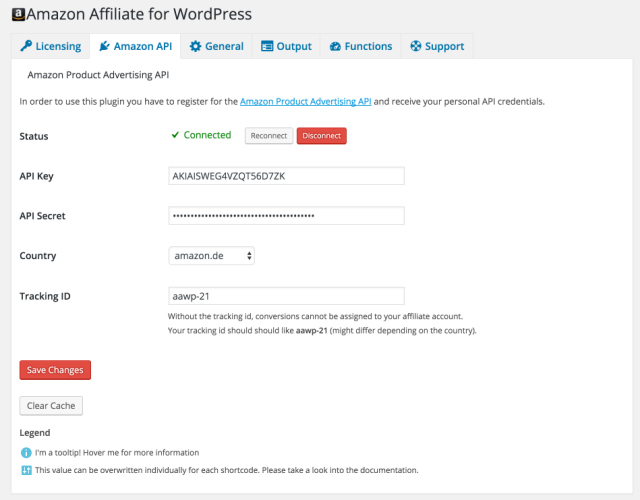Click the plug icon on Amazon API tab
Image resolution: width=640 pixels, height=500 pixels.
[x=104, y=46]
